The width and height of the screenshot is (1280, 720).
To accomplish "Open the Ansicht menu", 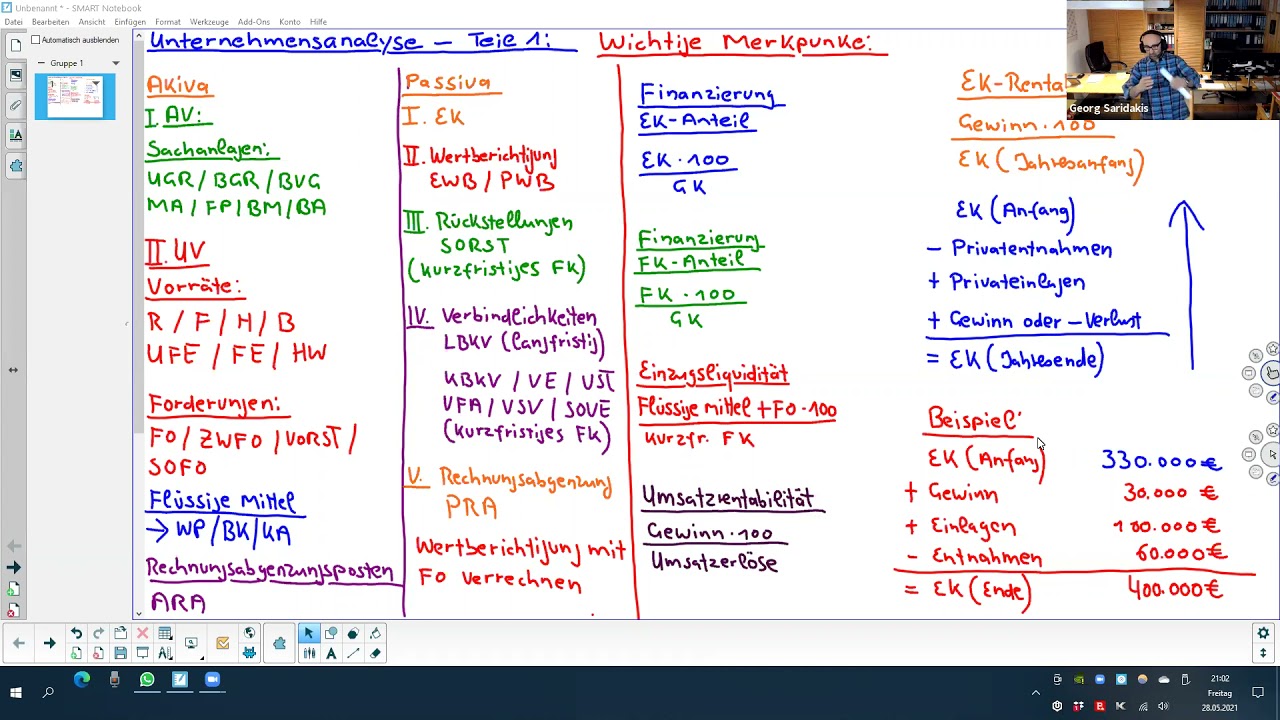I will click(91, 22).
